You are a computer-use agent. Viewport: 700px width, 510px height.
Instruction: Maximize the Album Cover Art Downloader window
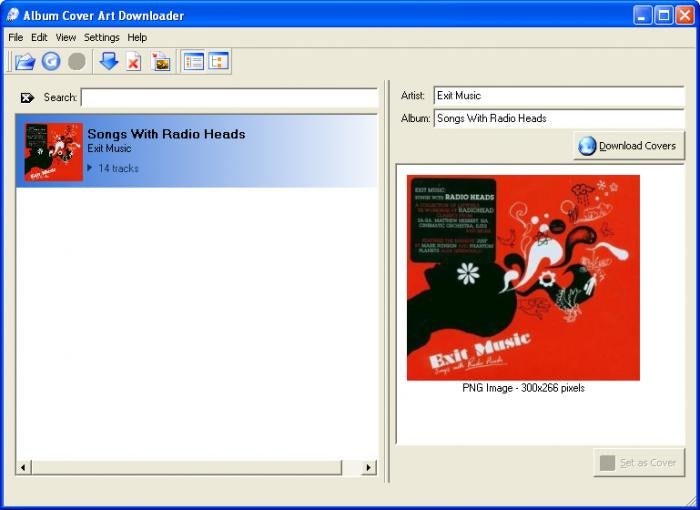664,16
